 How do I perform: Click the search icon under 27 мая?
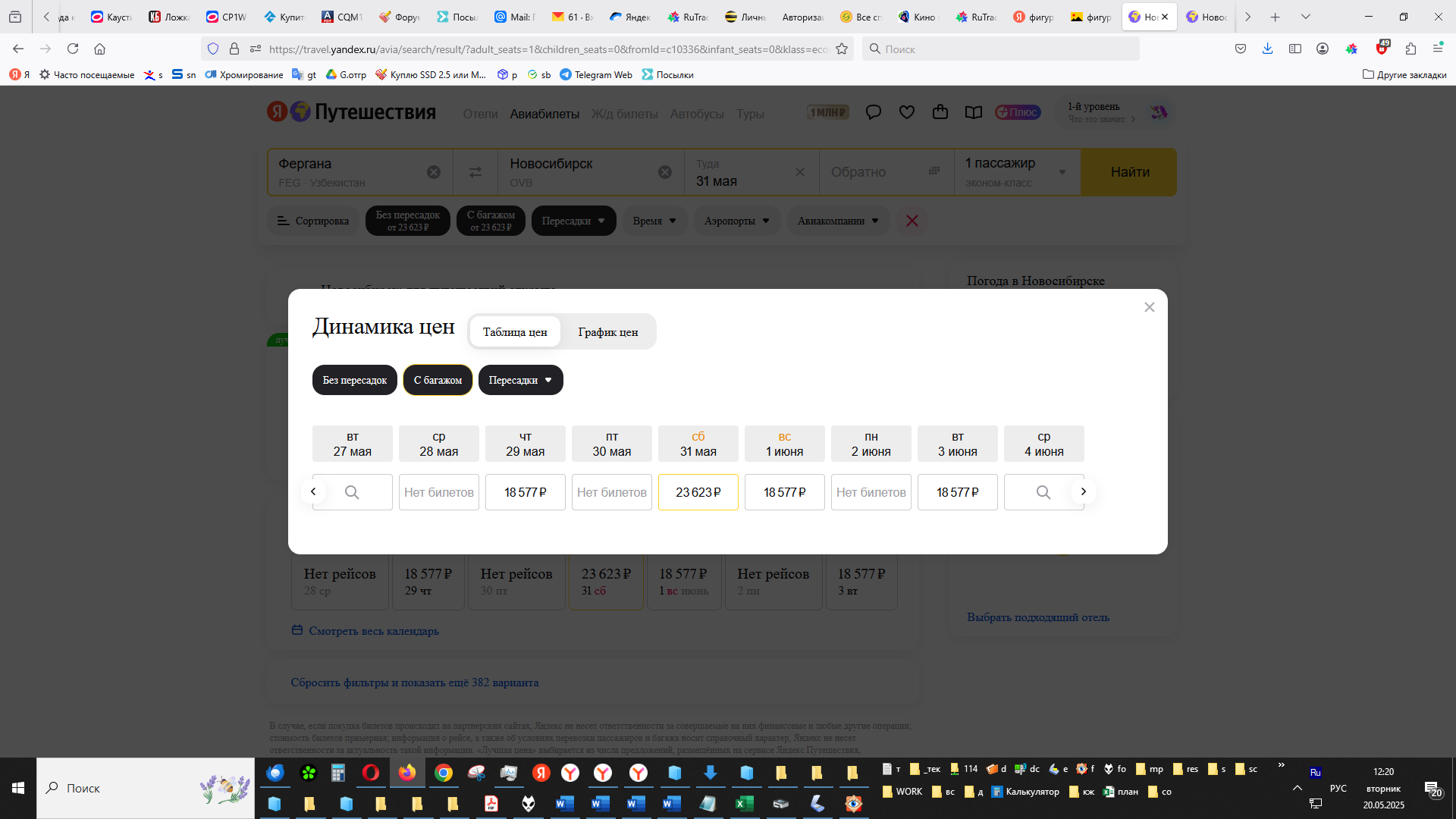(352, 492)
